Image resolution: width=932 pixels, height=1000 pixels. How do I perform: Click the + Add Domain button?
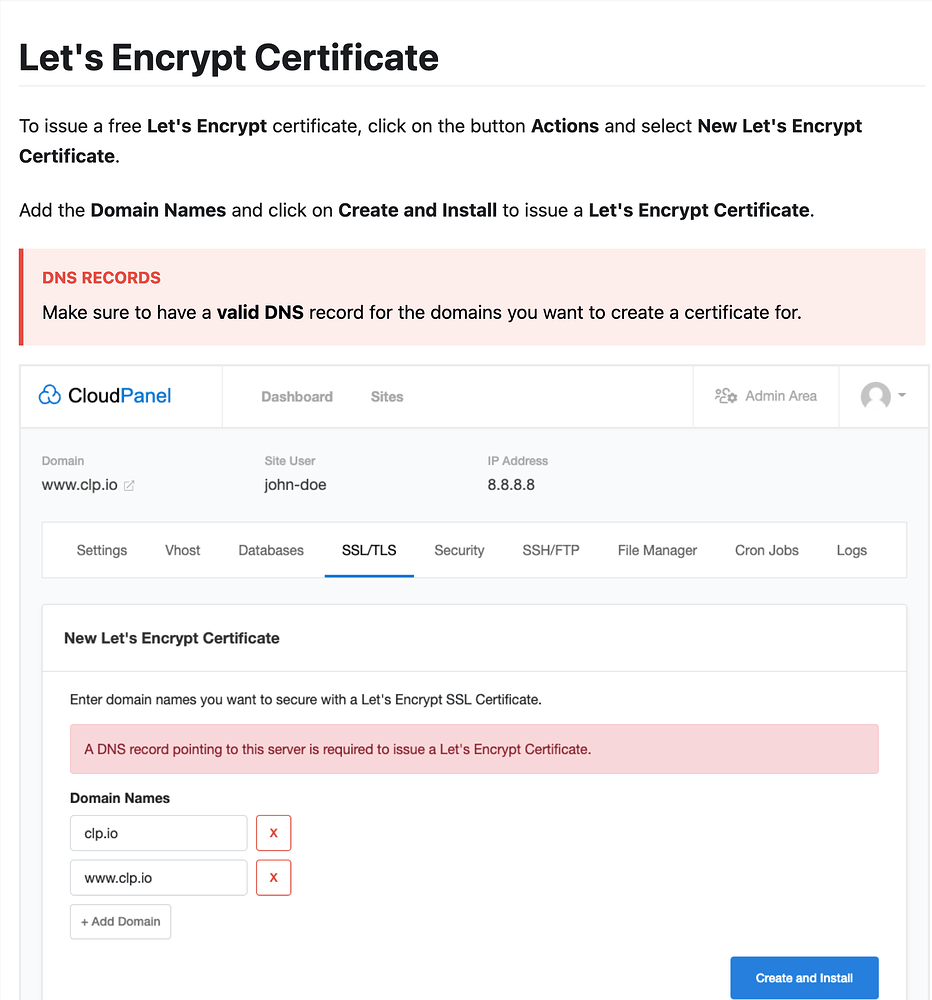[120, 921]
